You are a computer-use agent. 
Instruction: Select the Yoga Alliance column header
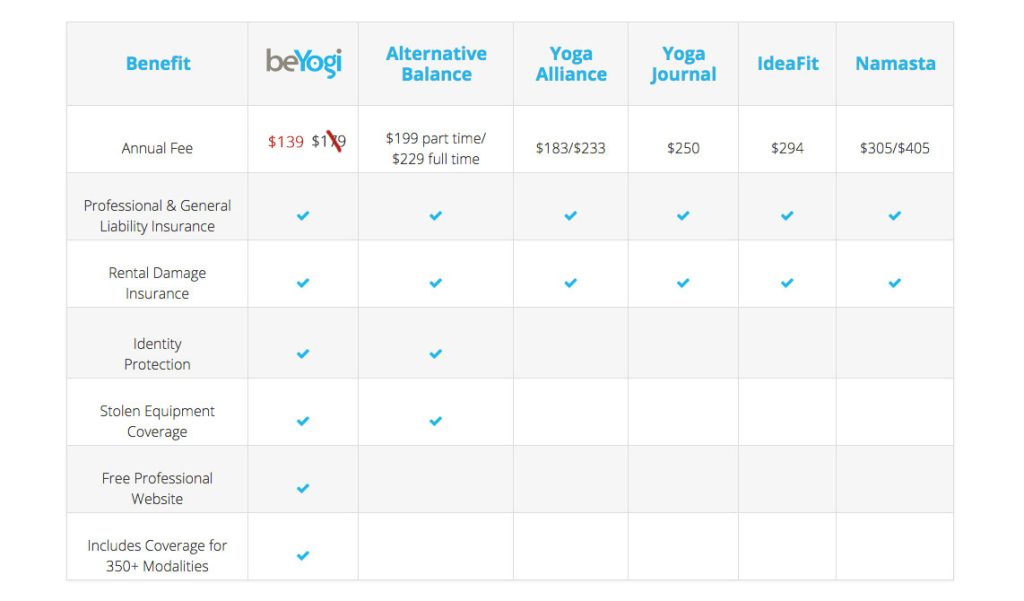(x=571, y=63)
